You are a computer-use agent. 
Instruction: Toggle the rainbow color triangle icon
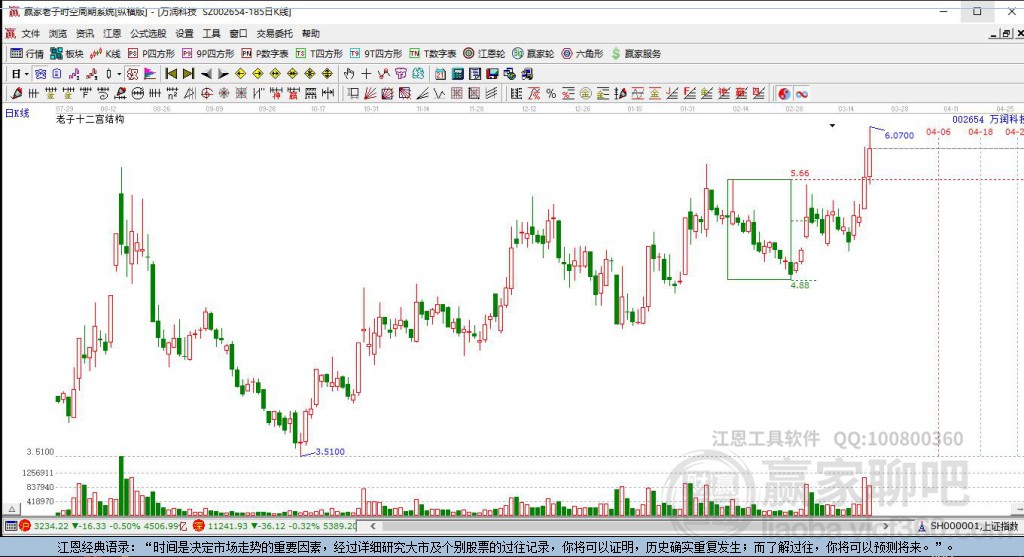pos(150,74)
